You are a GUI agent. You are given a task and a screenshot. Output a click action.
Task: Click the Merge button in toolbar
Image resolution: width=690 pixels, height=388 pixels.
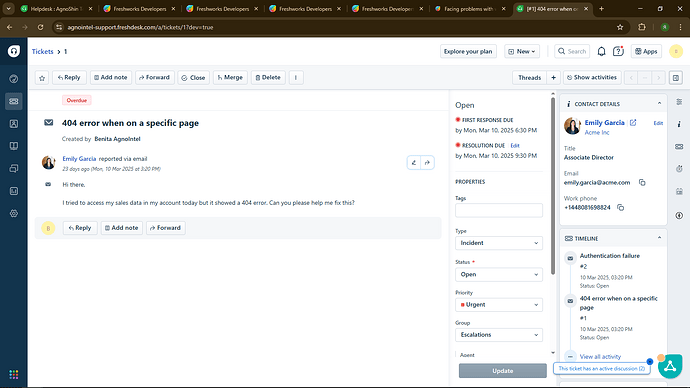(230, 77)
